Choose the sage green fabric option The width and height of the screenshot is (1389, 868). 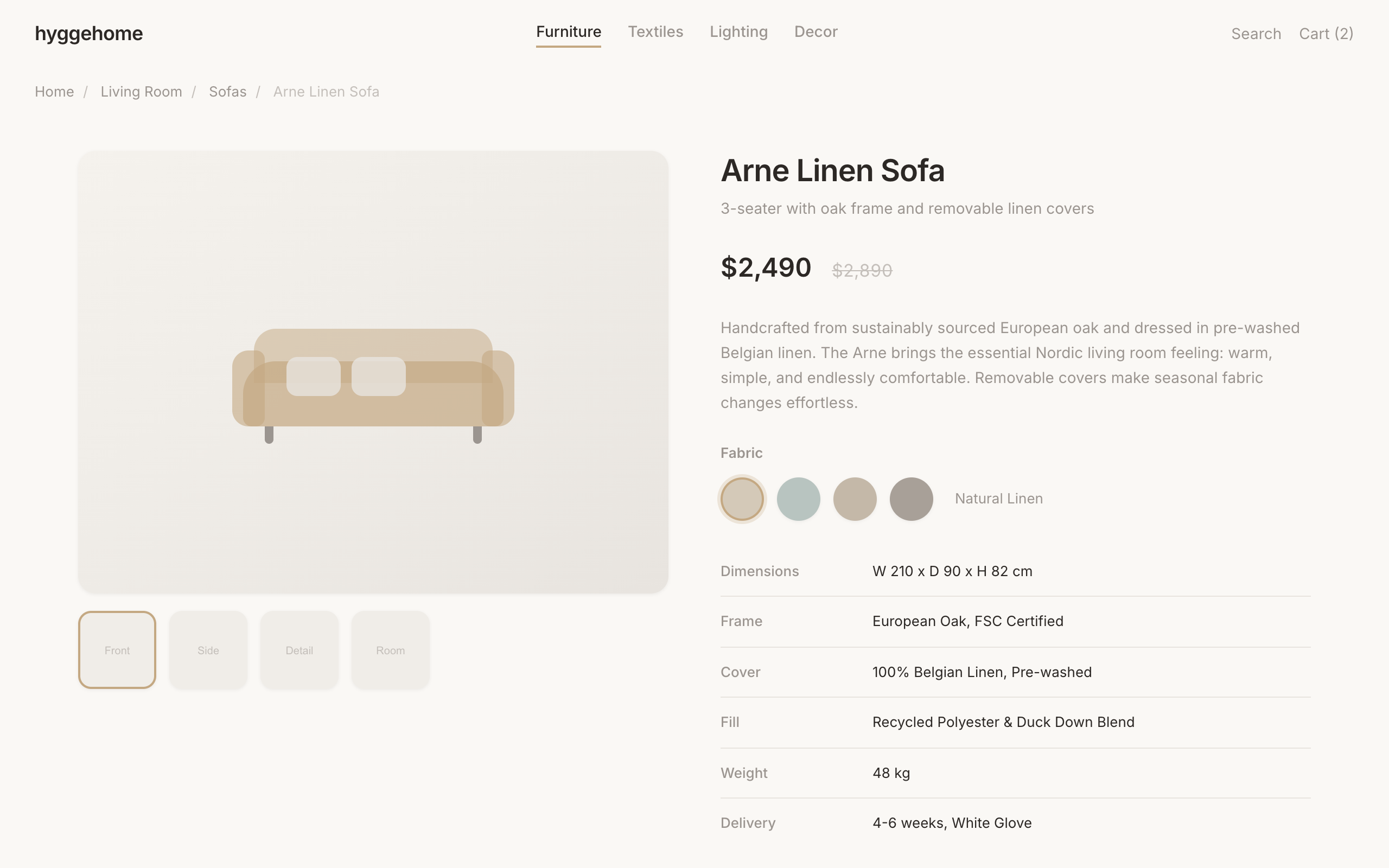click(798, 499)
